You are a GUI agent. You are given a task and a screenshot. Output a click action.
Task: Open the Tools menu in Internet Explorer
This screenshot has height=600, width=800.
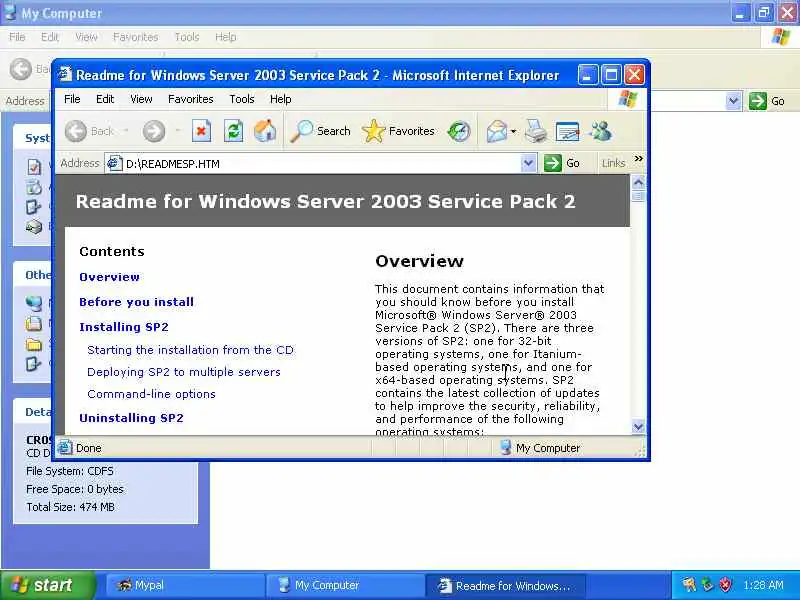pos(242,99)
